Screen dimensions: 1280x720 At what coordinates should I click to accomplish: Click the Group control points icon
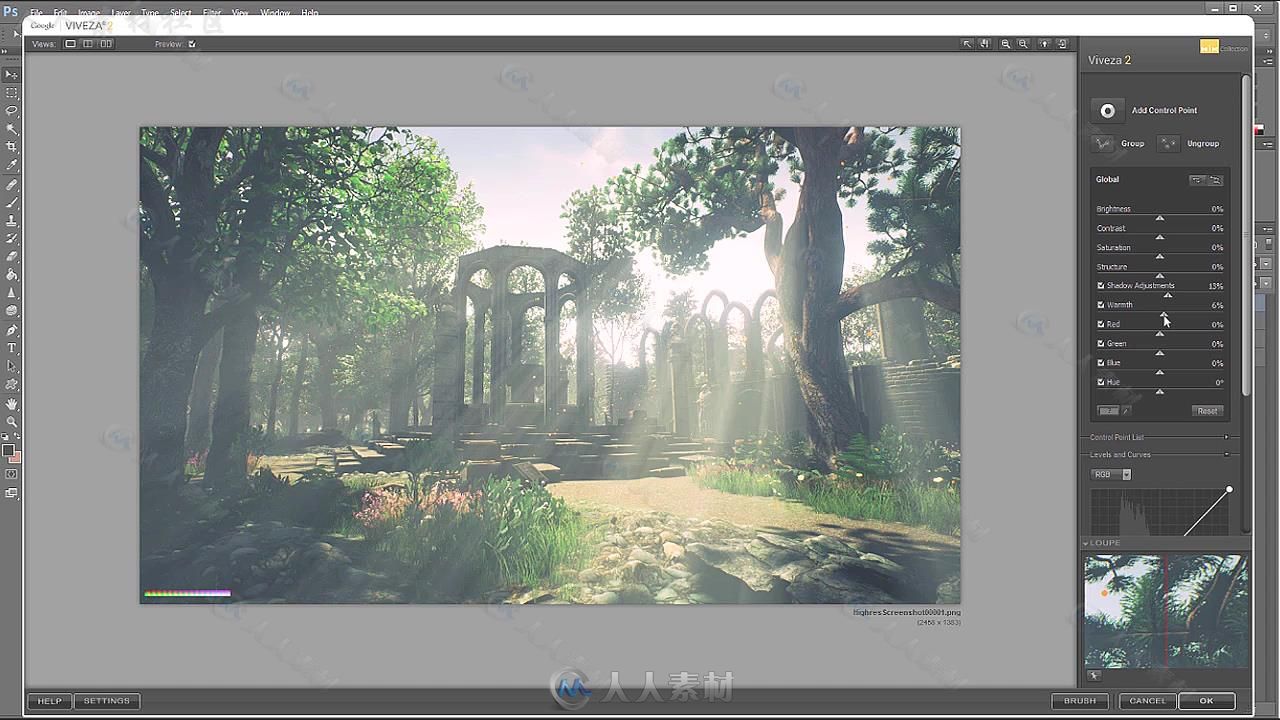pos(1103,143)
